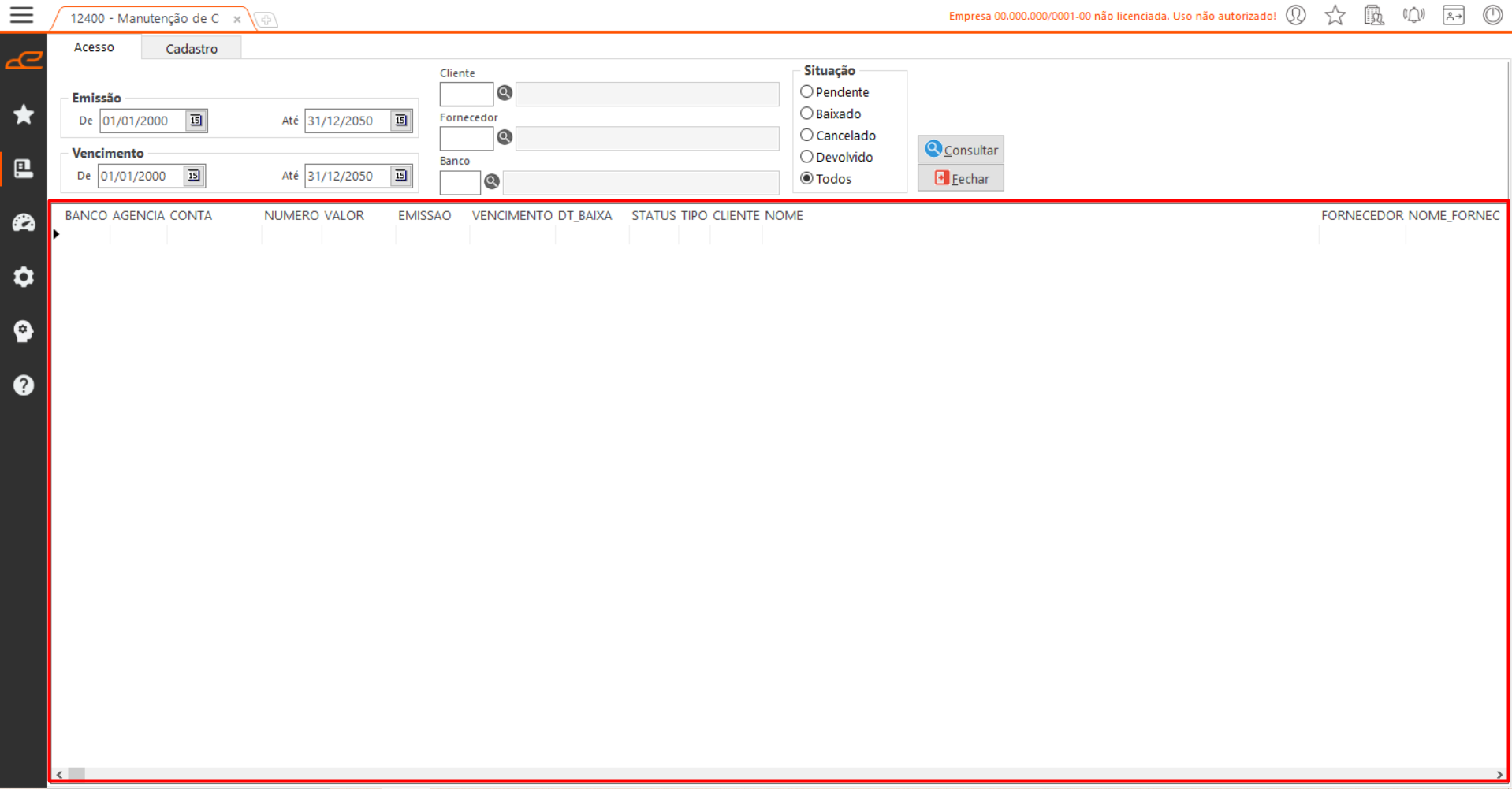The image size is (1512, 789).
Task: Click the notifications bell icon
Action: [1413, 16]
